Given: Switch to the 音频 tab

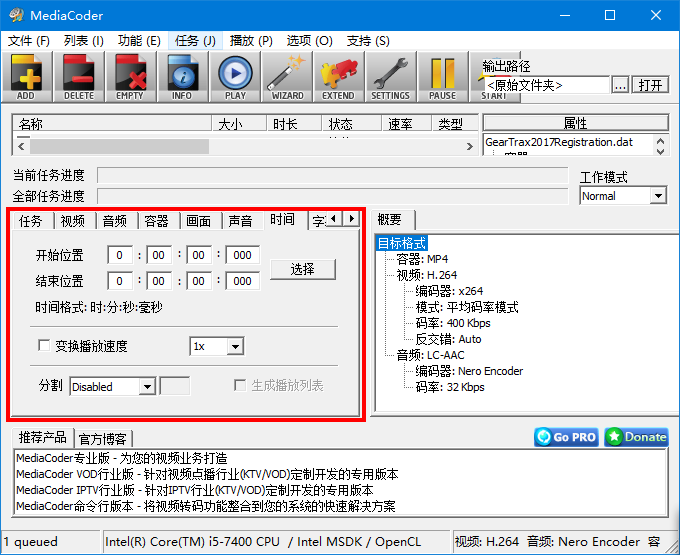Looking at the screenshot, I should pyautogui.click(x=115, y=221).
